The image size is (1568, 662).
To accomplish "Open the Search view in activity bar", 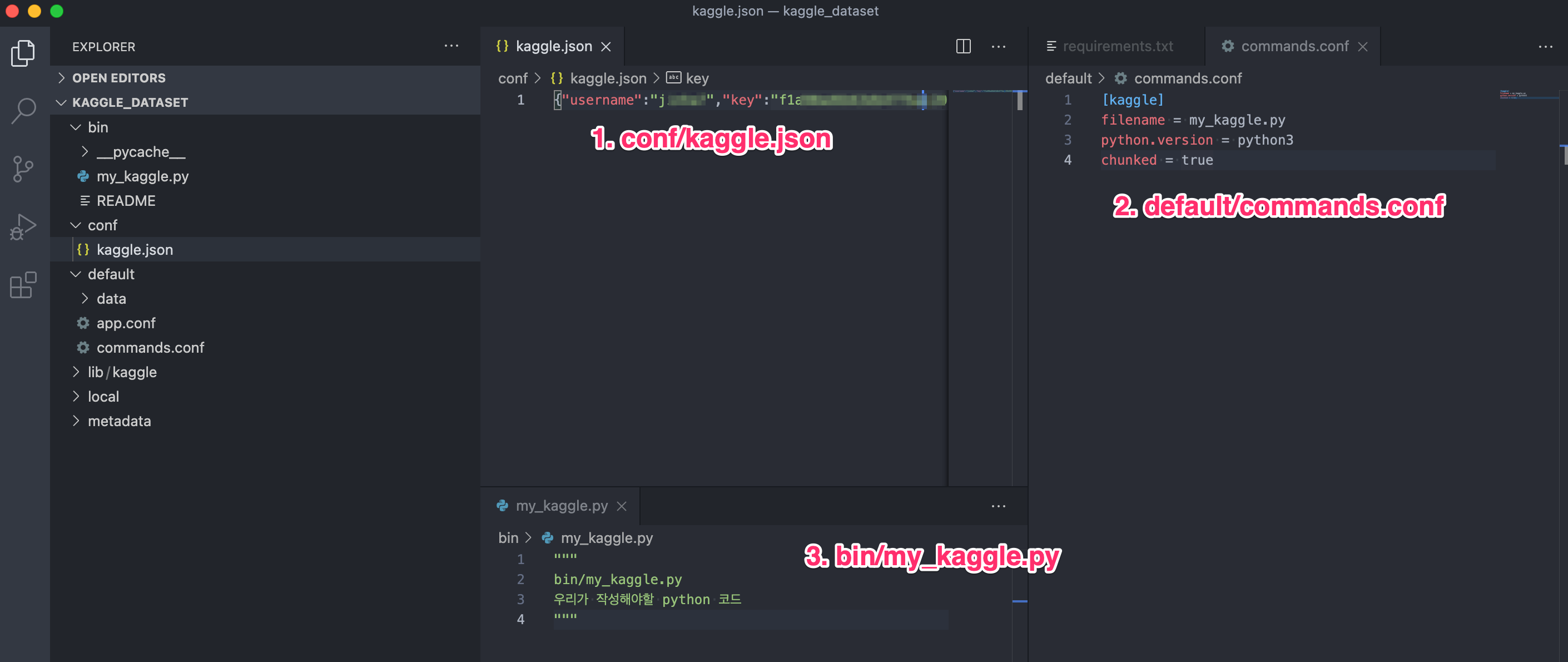I will (x=23, y=110).
